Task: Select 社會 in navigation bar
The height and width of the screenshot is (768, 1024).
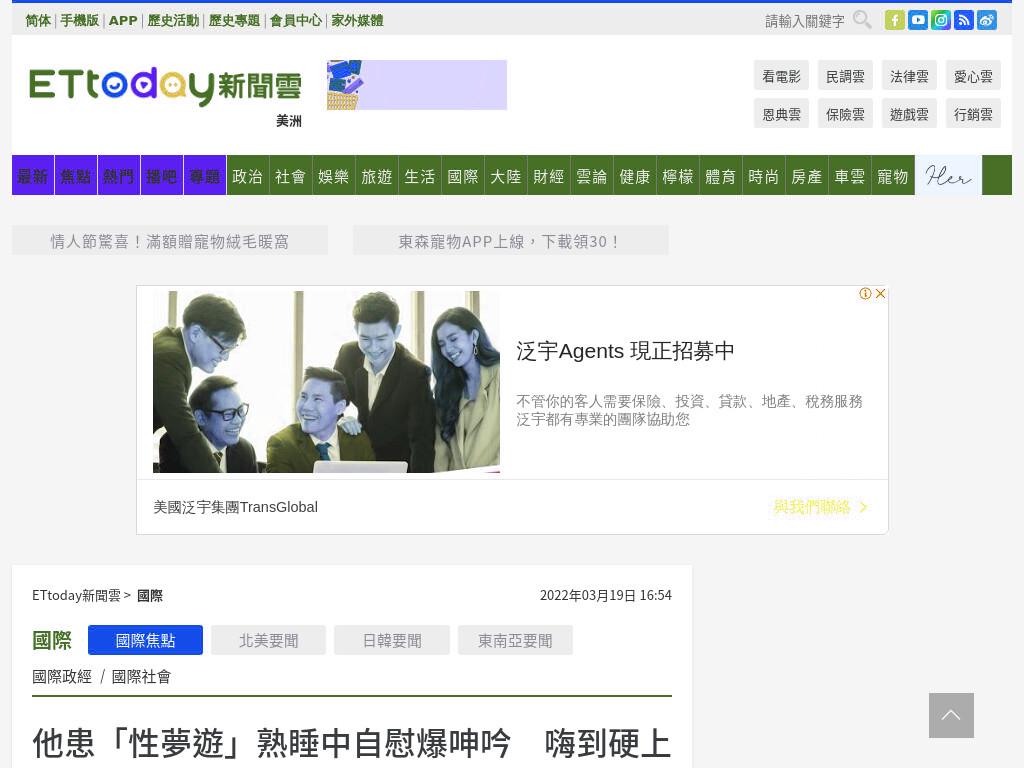Action: (291, 176)
